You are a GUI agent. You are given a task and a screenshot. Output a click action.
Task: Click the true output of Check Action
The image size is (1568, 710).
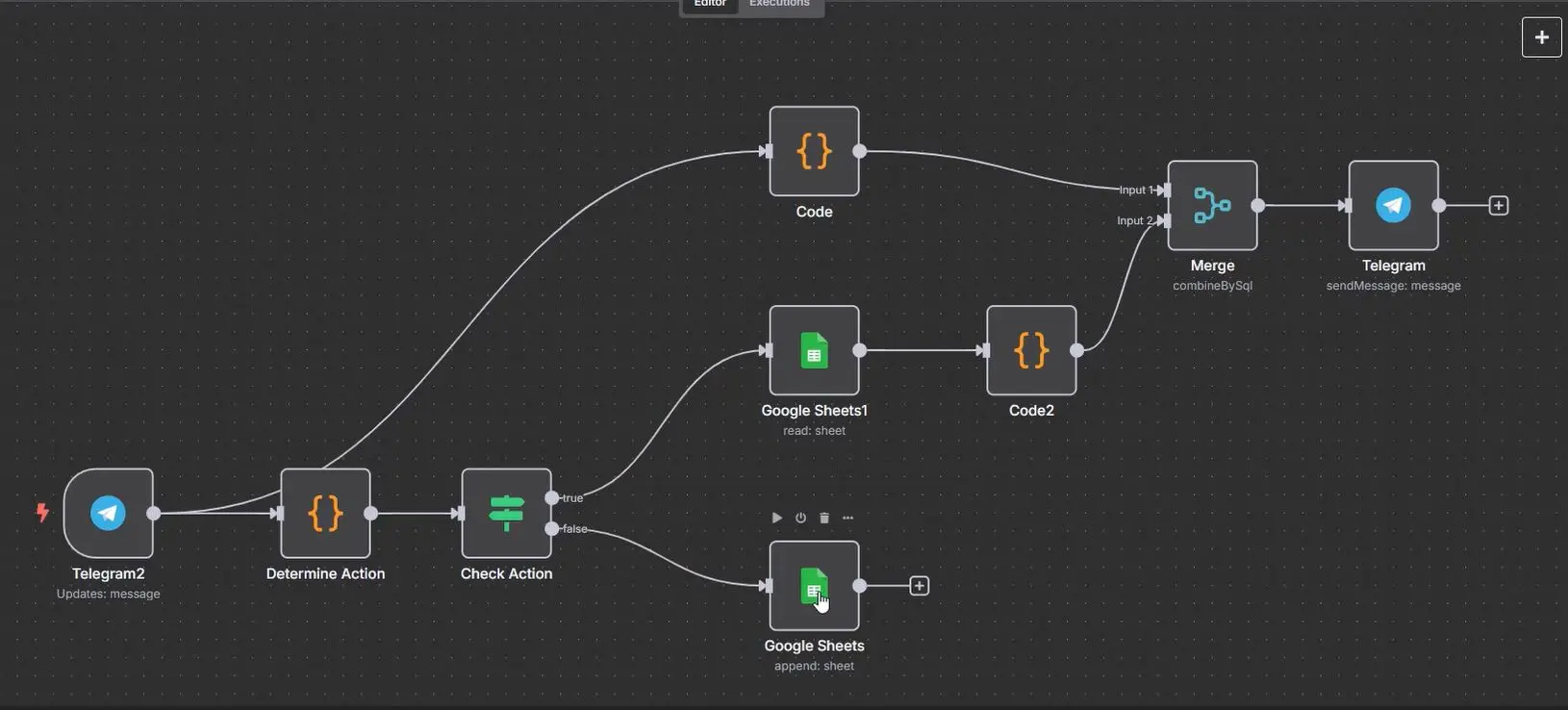pos(552,497)
